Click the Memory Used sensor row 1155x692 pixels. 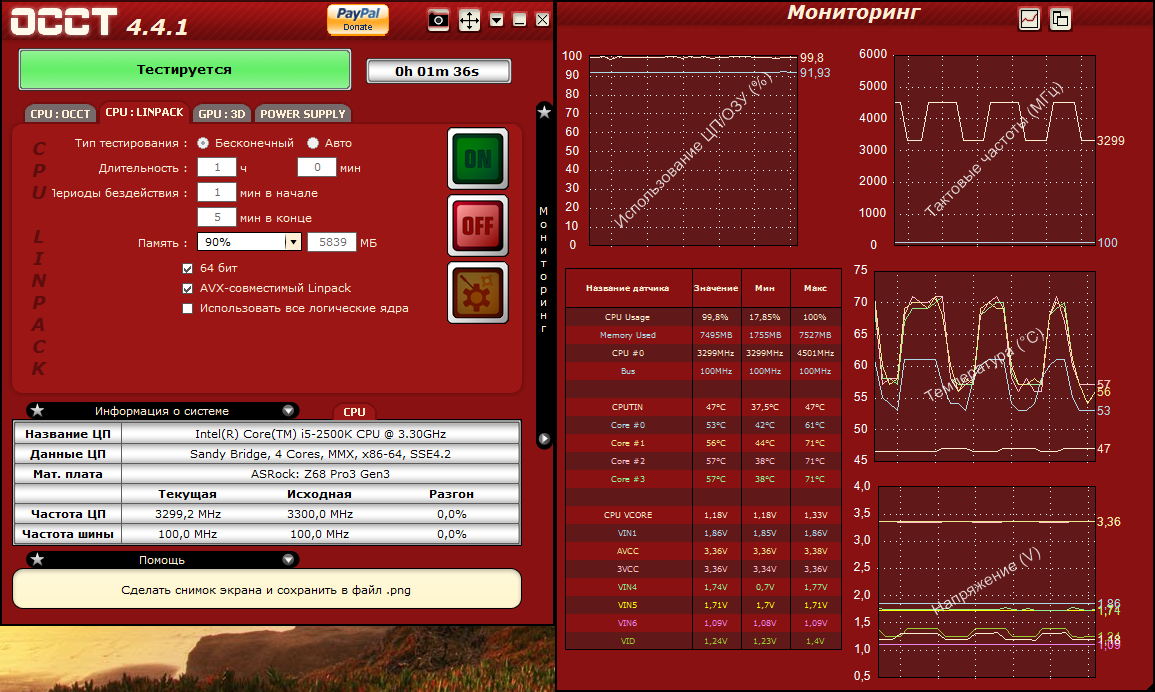703,335
